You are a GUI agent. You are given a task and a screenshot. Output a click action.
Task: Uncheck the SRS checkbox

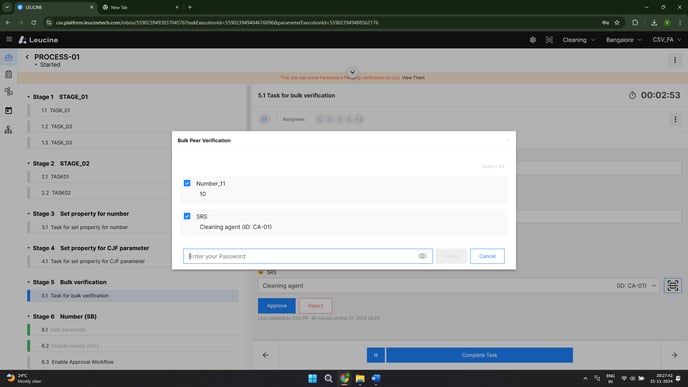[187, 216]
